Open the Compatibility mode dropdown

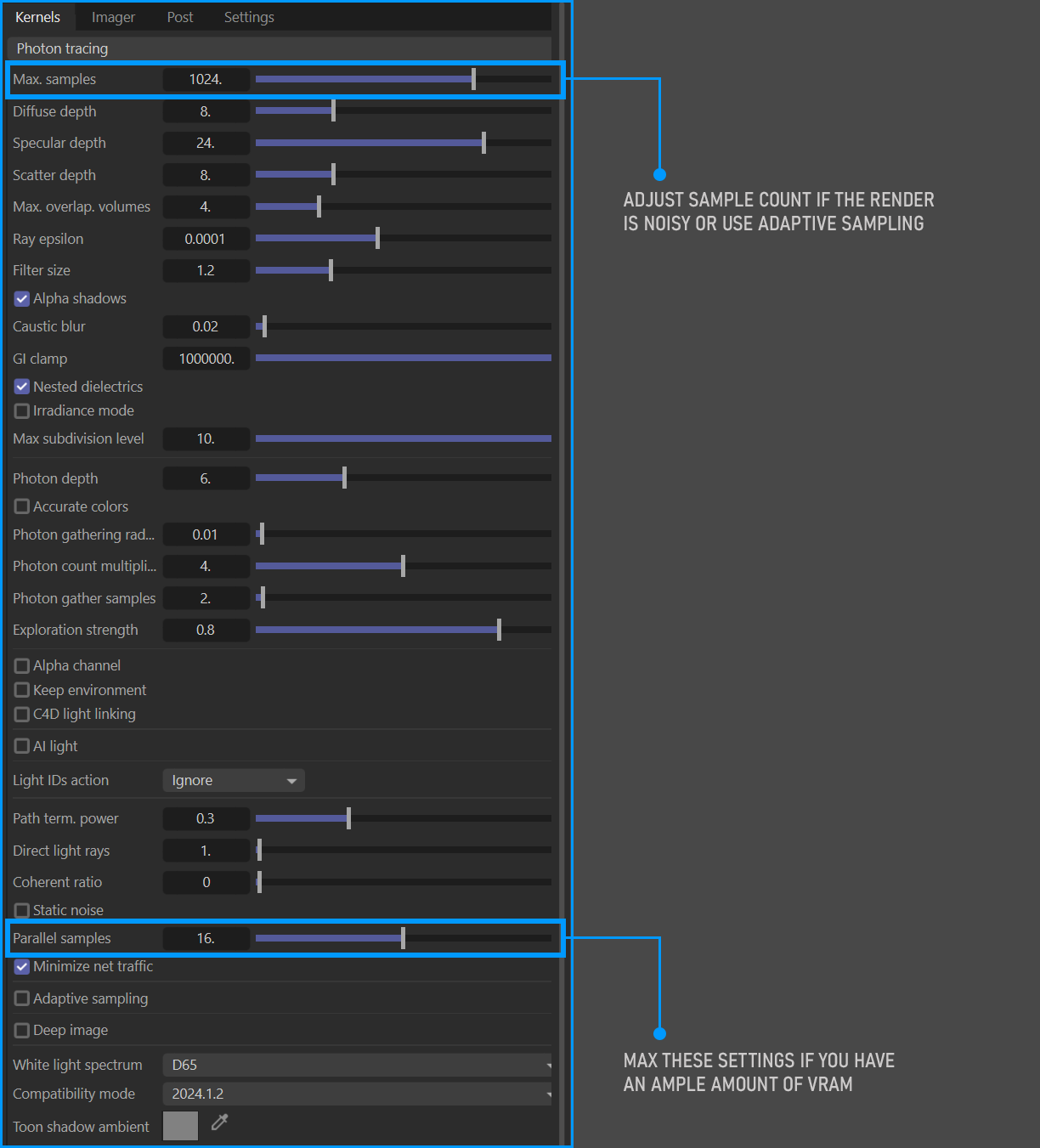point(357,1094)
